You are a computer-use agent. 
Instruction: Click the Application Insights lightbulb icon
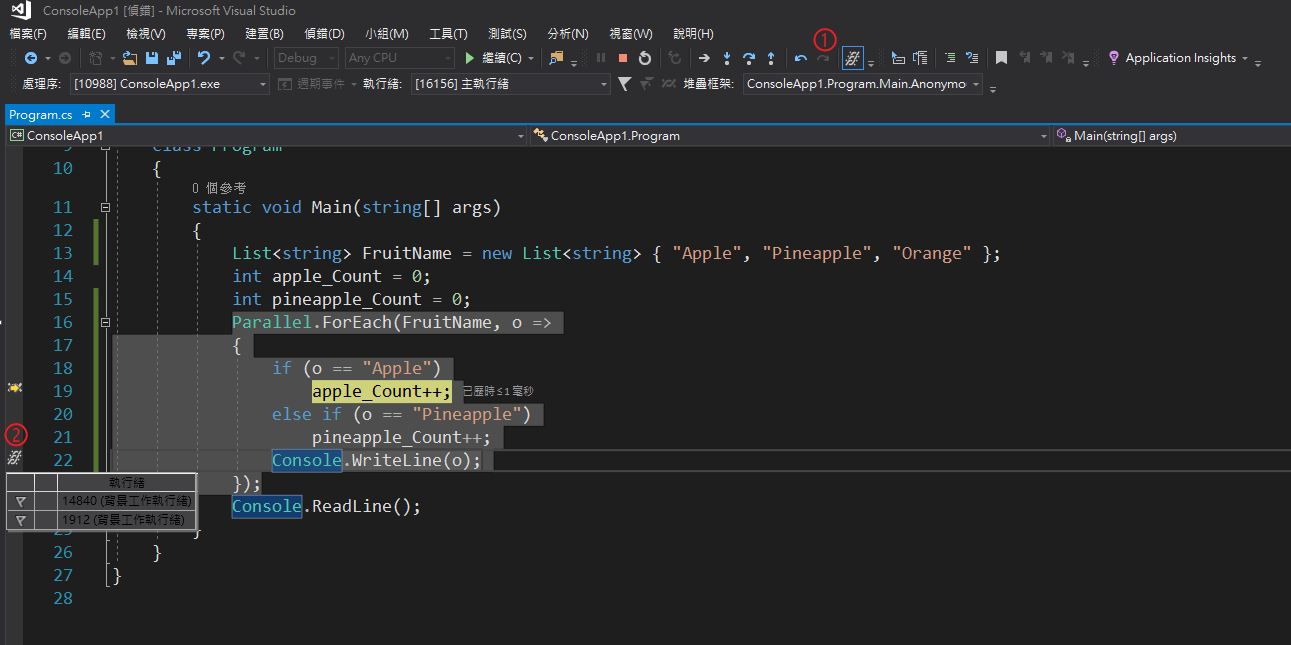(1113, 59)
